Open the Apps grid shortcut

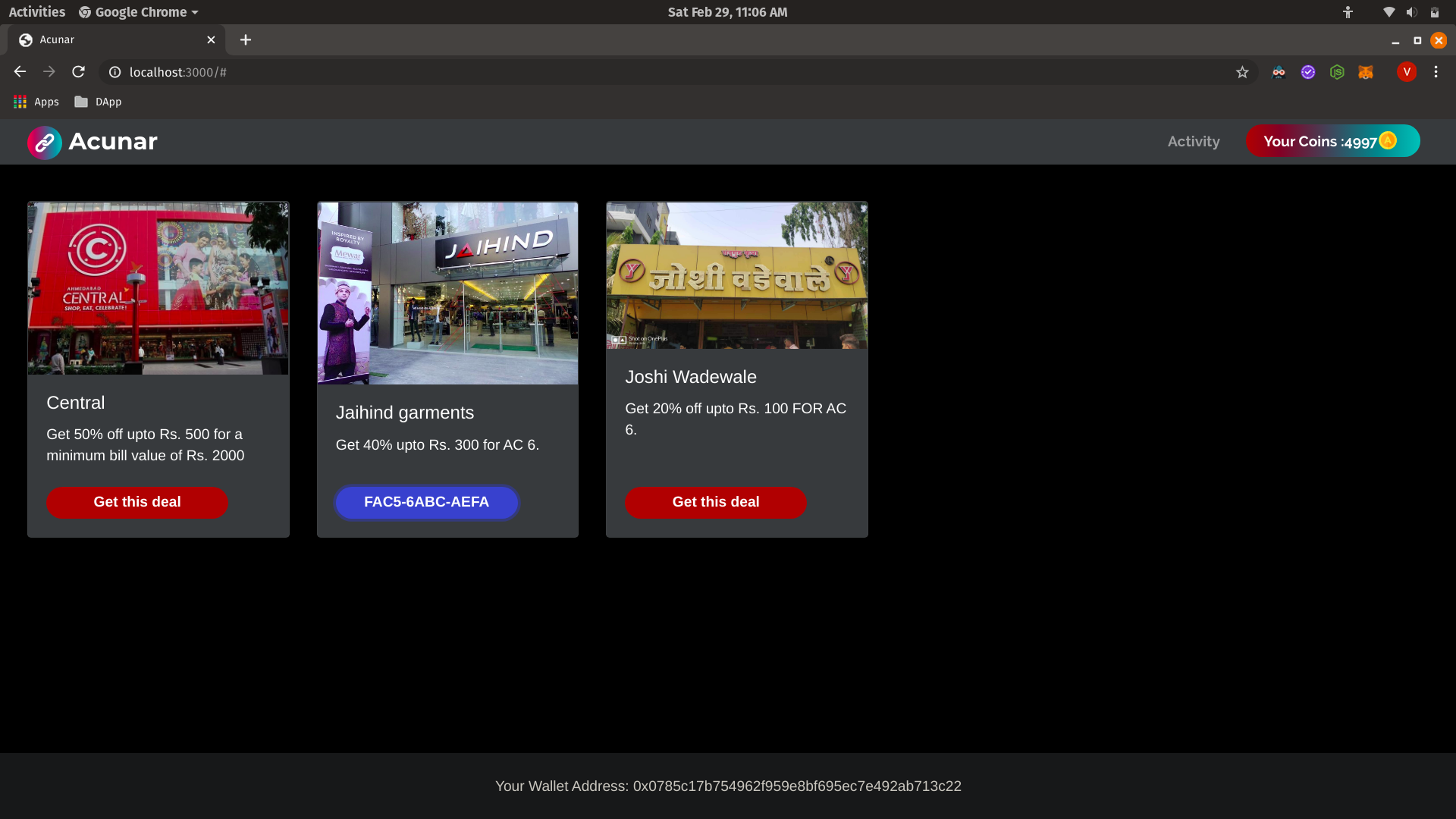click(36, 102)
